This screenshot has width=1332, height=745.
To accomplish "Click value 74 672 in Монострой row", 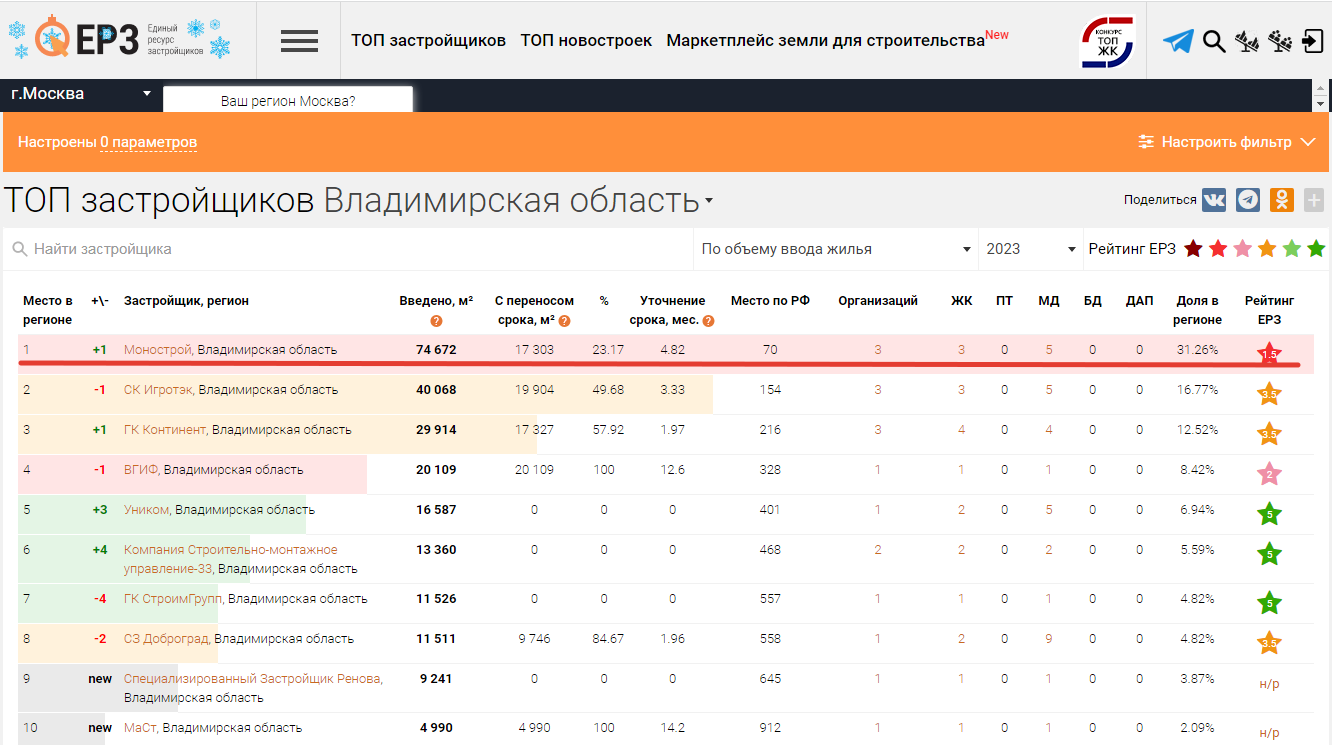I will (x=436, y=350).
